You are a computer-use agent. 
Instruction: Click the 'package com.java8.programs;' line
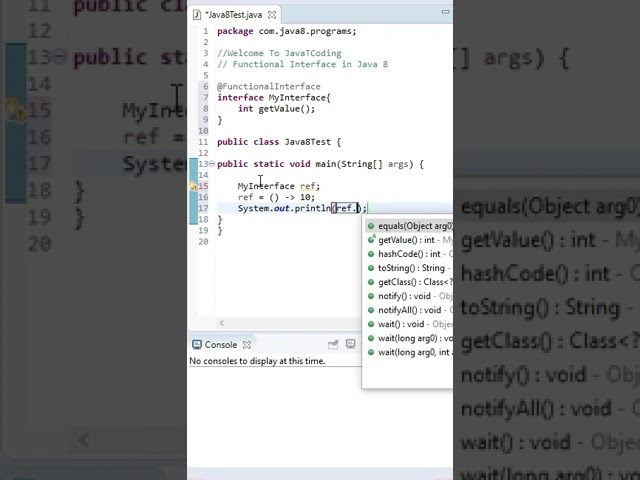pyautogui.click(x=287, y=31)
